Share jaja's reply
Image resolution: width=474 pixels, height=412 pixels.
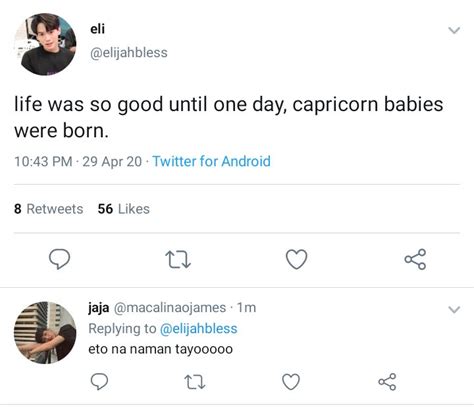pyautogui.click(x=387, y=382)
